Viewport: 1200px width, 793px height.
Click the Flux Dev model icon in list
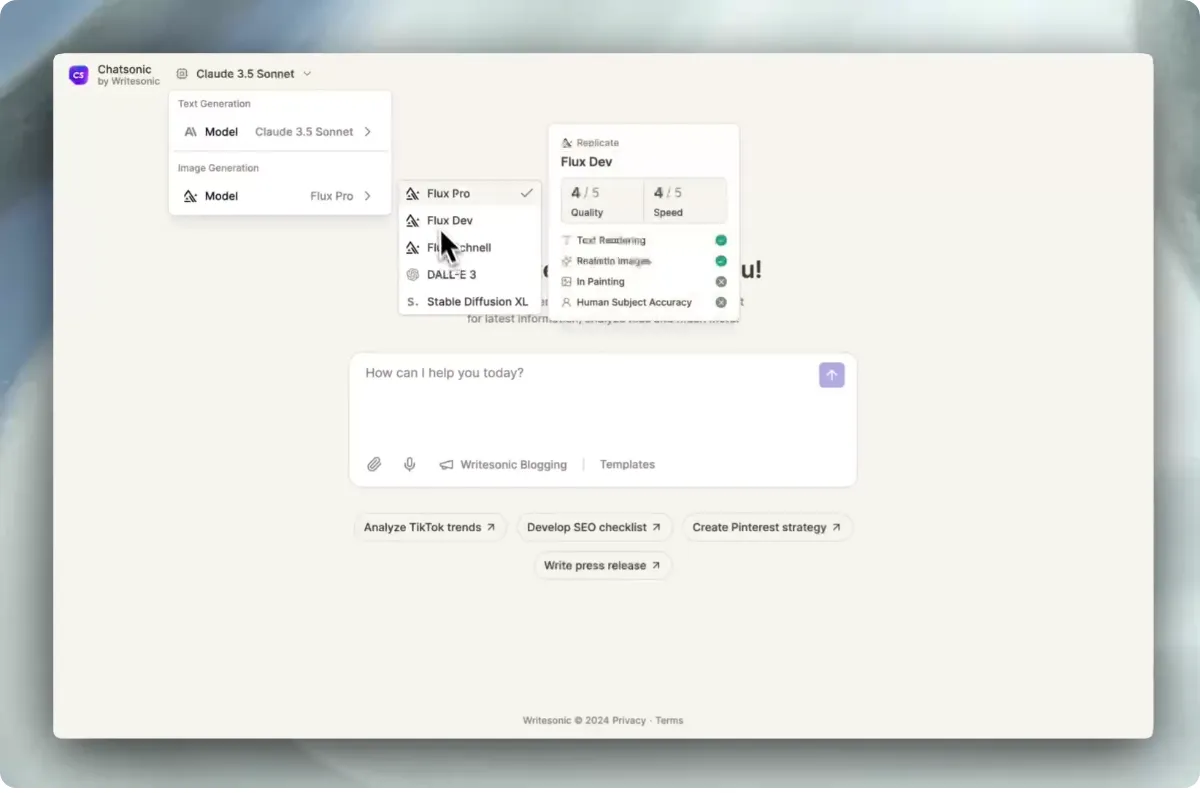tap(412, 221)
